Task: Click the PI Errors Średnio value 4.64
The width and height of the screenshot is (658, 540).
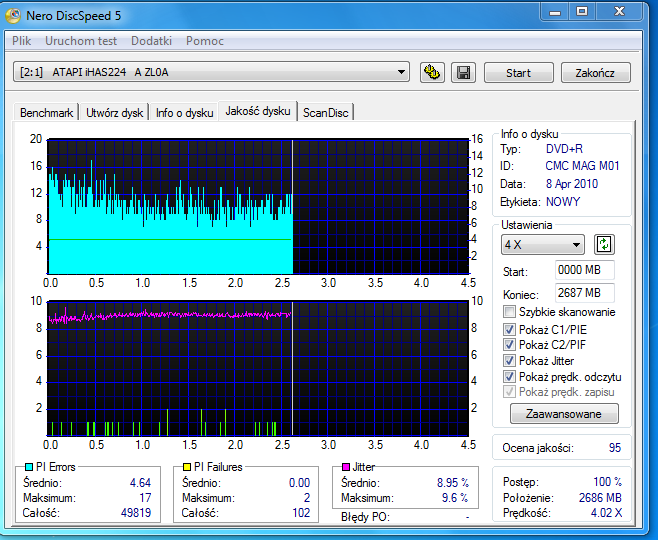Action: coord(140,483)
